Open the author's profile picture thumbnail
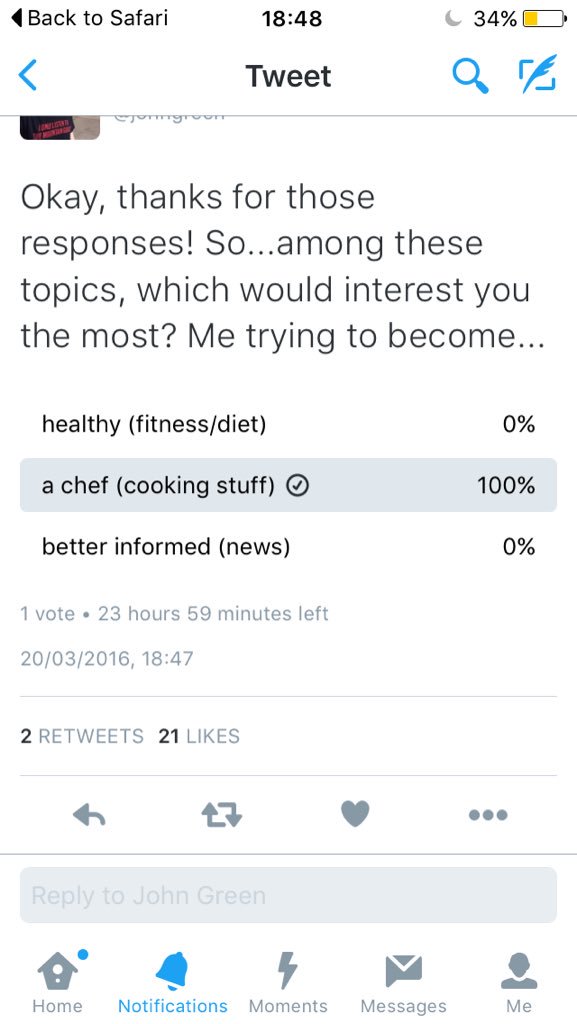577x1024 pixels. pyautogui.click(x=60, y=127)
